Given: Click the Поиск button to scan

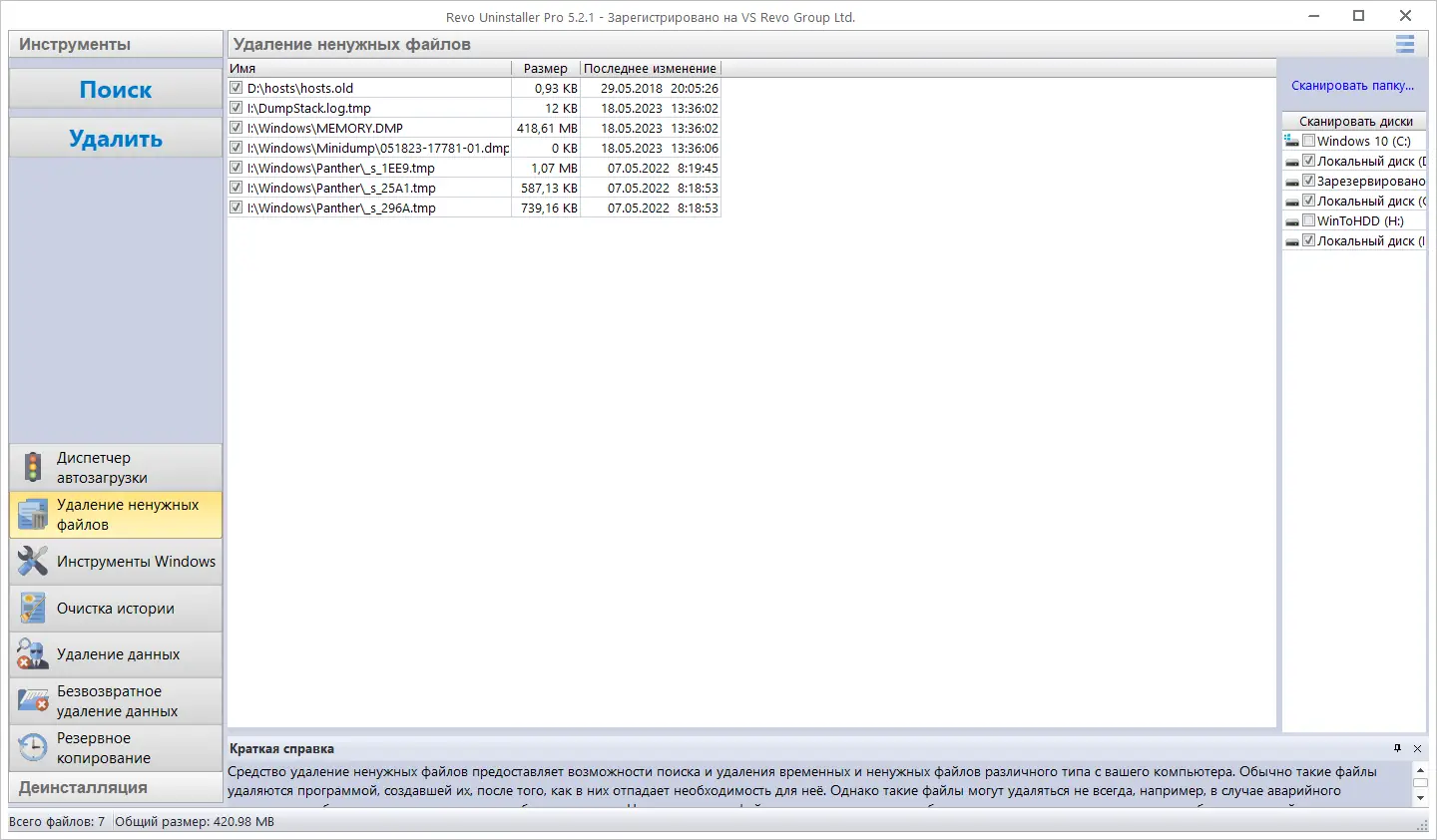Looking at the screenshot, I should pyautogui.click(x=116, y=89).
